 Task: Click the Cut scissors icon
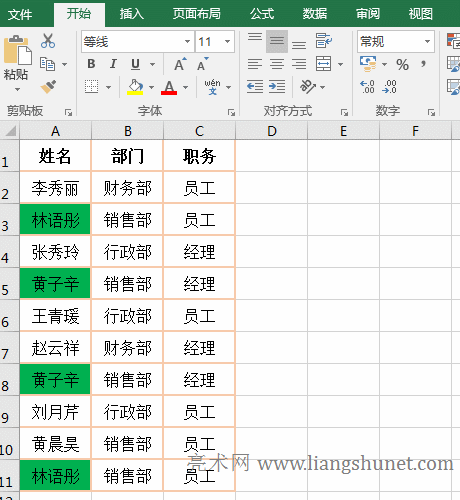coord(48,41)
